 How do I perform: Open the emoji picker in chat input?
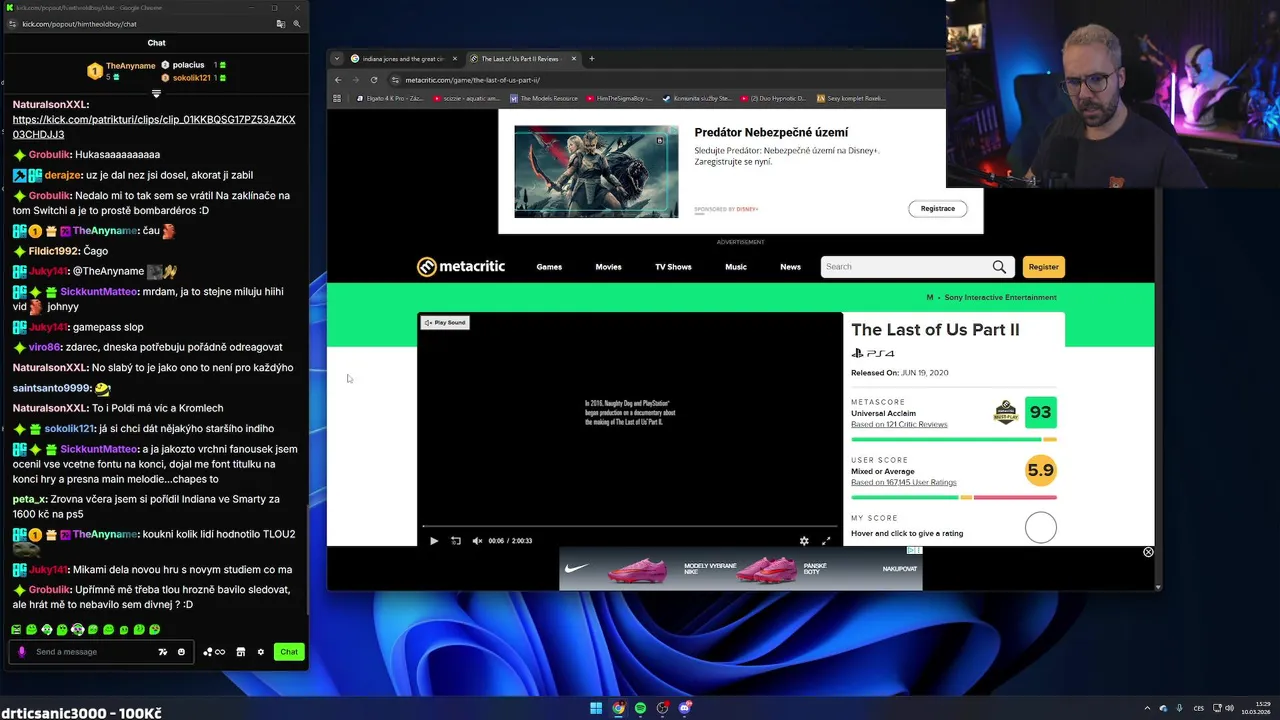tap(181, 652)
